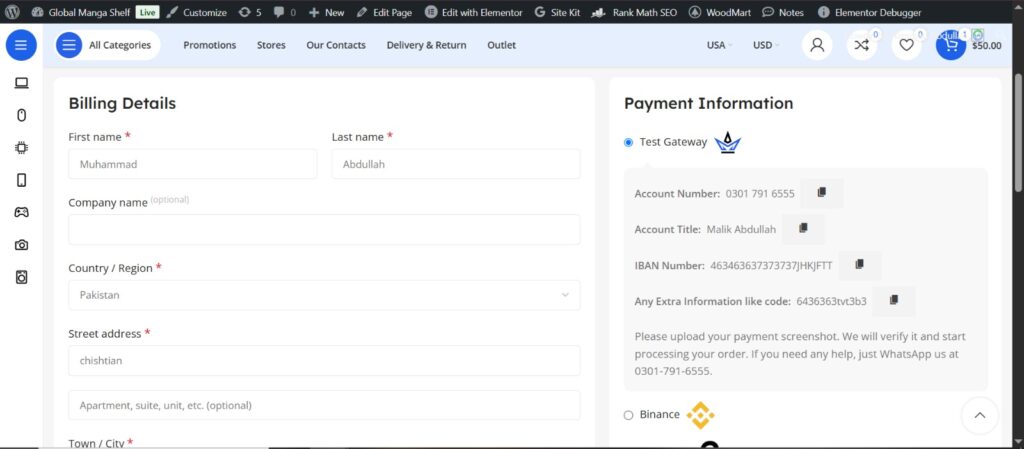Click the WordPress logo in admin bar

tap(12, 12)
